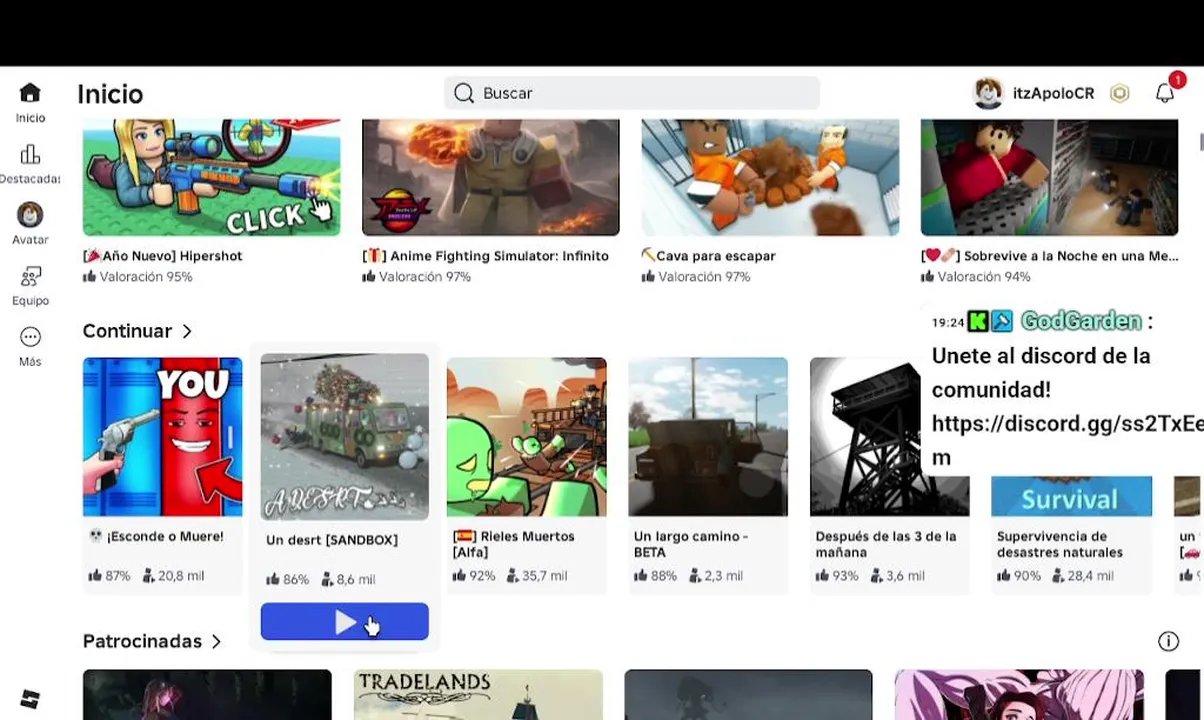The height and width of the screenshot is (720, 1204).
Task: Open the Robux hexagon icon
Action: (1120, 93)
